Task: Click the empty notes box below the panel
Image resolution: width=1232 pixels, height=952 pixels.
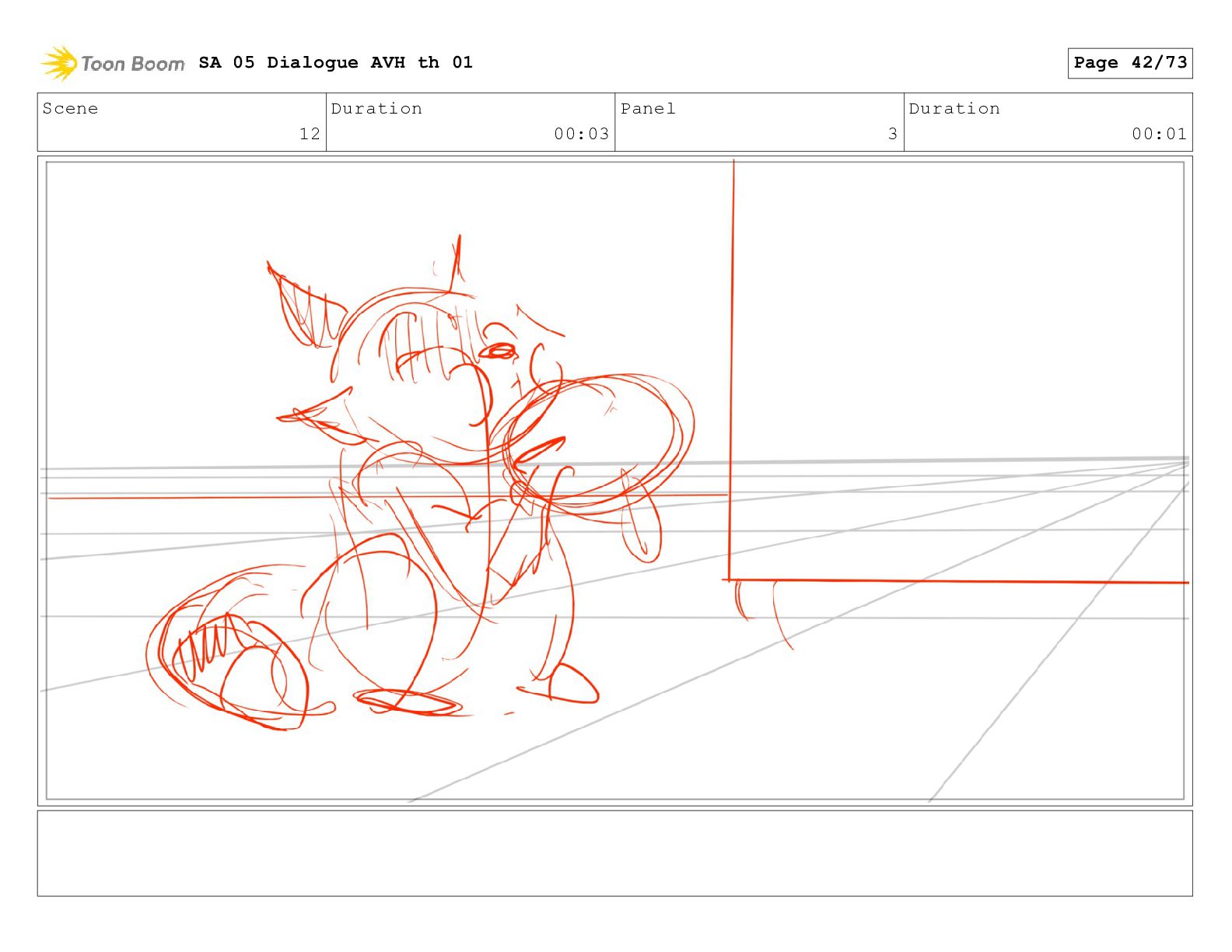Action: [614, 853]
